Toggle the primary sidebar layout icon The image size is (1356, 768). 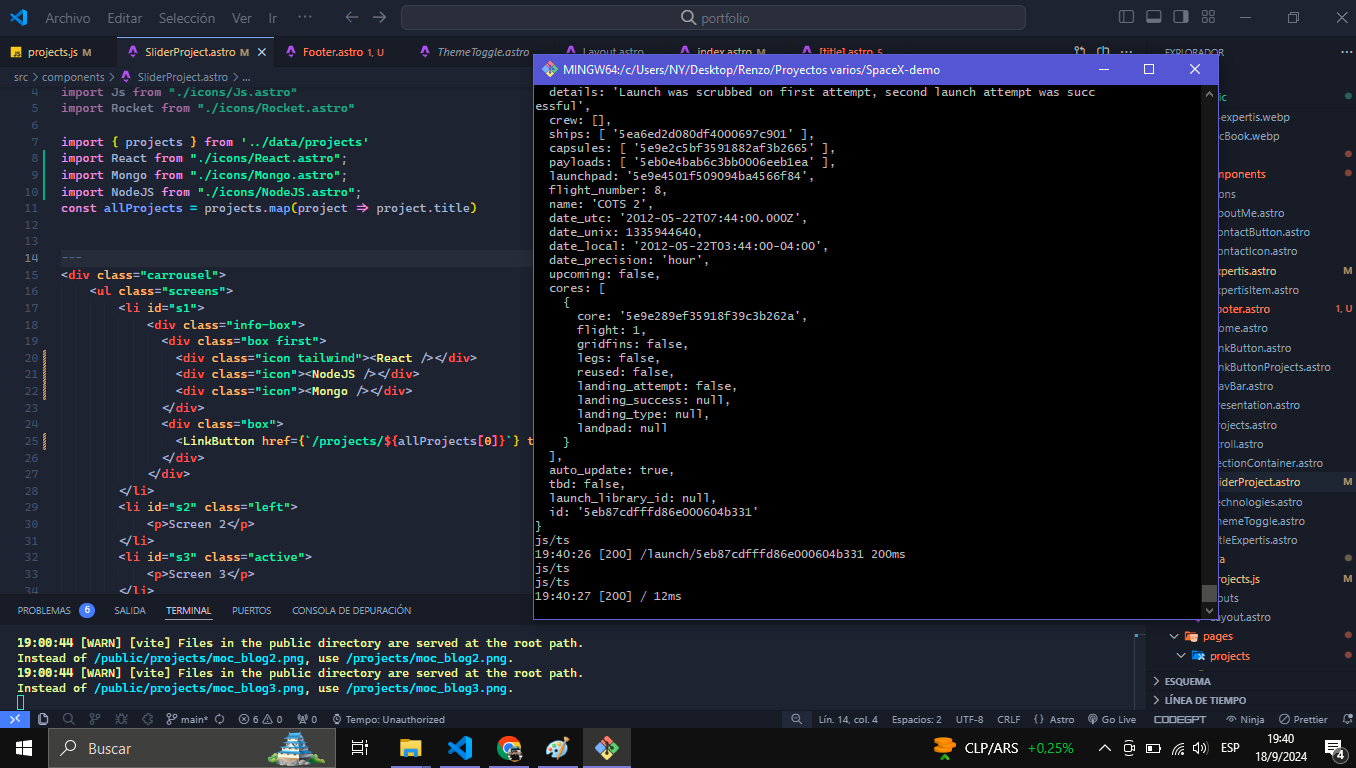click(x=1127, y=17)
